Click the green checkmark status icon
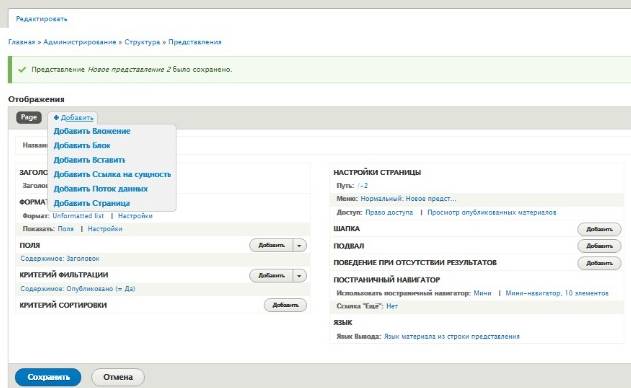631x388 pixels. coord(22,70)
